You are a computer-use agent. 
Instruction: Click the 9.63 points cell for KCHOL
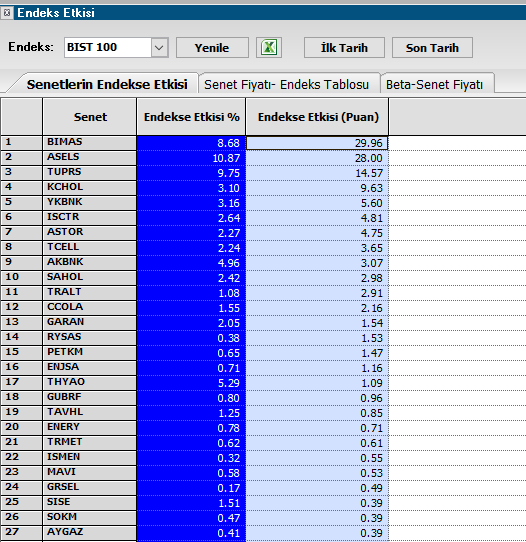pyautogui.click(x=317, y=188)
